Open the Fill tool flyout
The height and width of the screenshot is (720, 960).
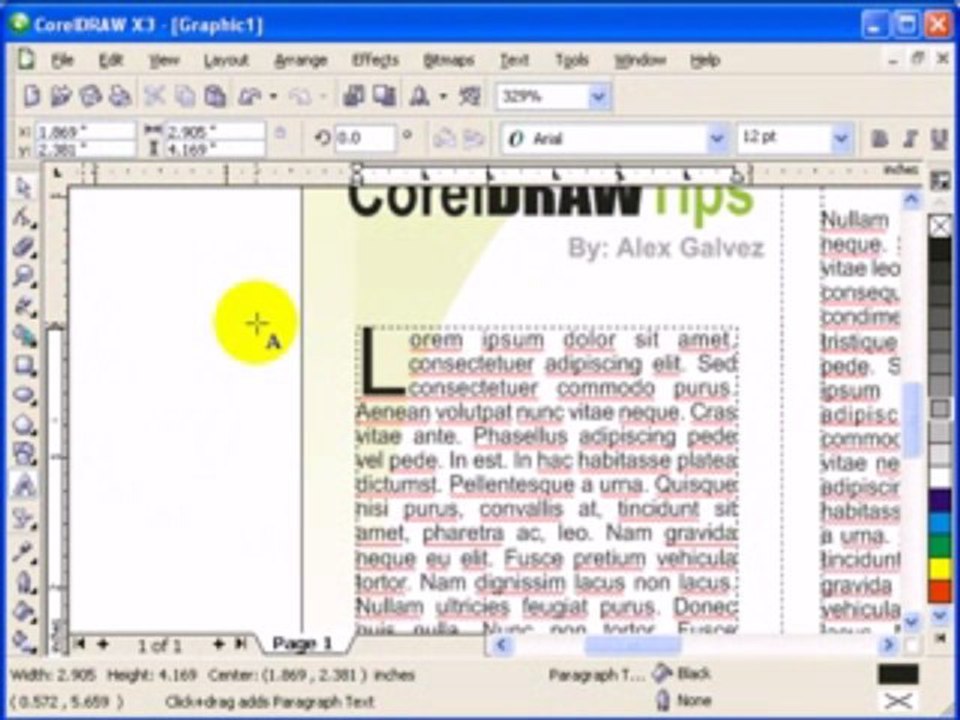pyautogui.click(x=23, y=611)
